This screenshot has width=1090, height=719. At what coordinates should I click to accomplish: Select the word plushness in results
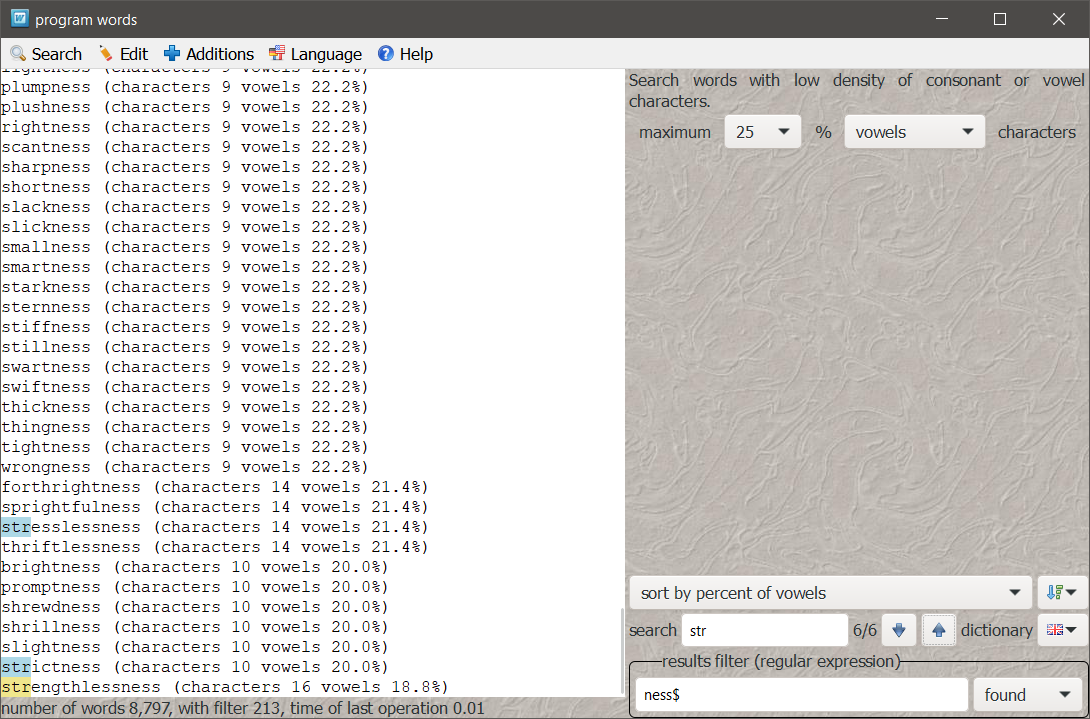pyautogui.click(x=46, y=108)
